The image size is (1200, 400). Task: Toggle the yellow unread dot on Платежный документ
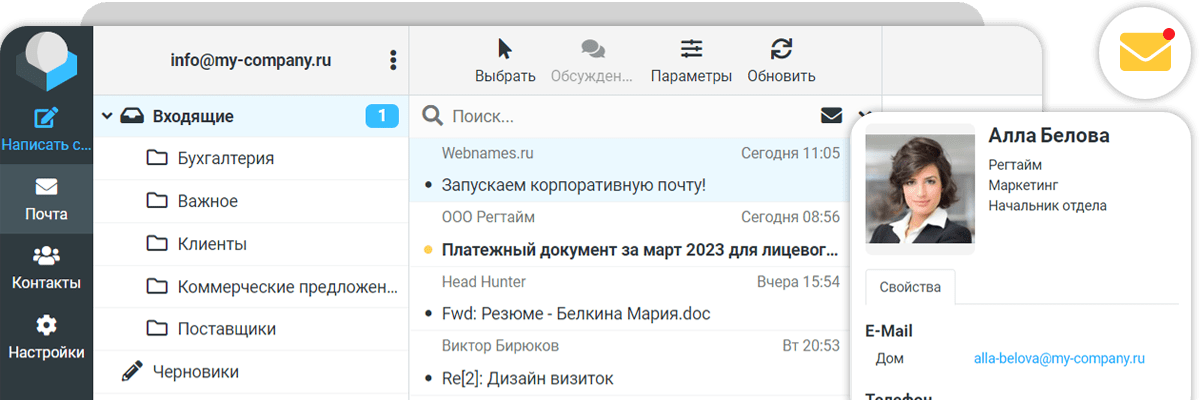[429, 249]
